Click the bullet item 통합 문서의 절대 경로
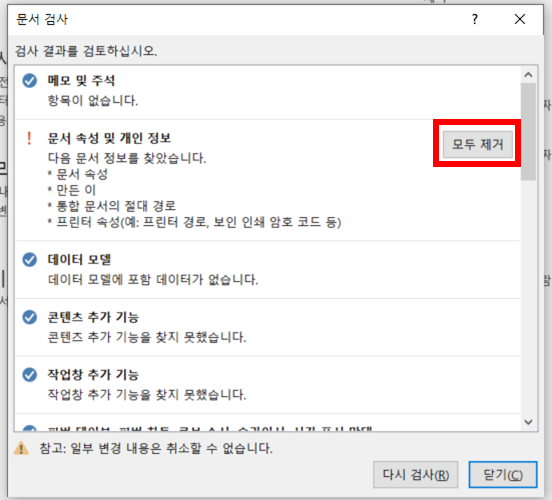 [112, 206]
